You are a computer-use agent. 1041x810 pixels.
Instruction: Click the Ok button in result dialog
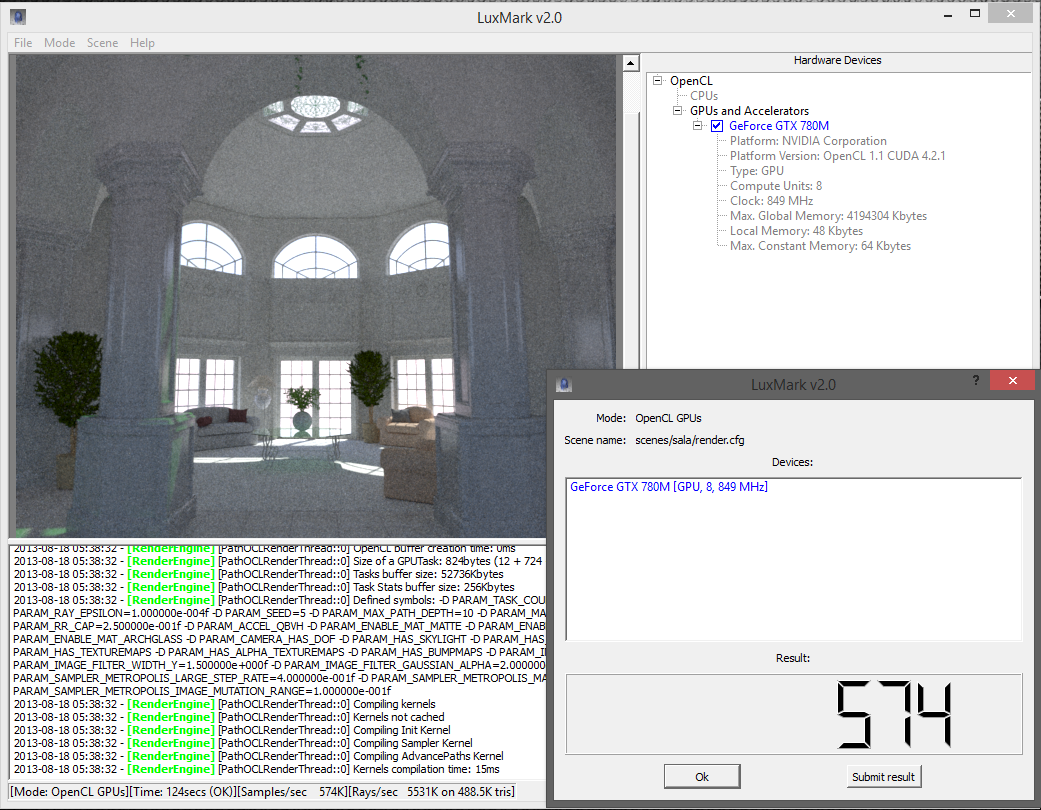[x=702, y=776]
